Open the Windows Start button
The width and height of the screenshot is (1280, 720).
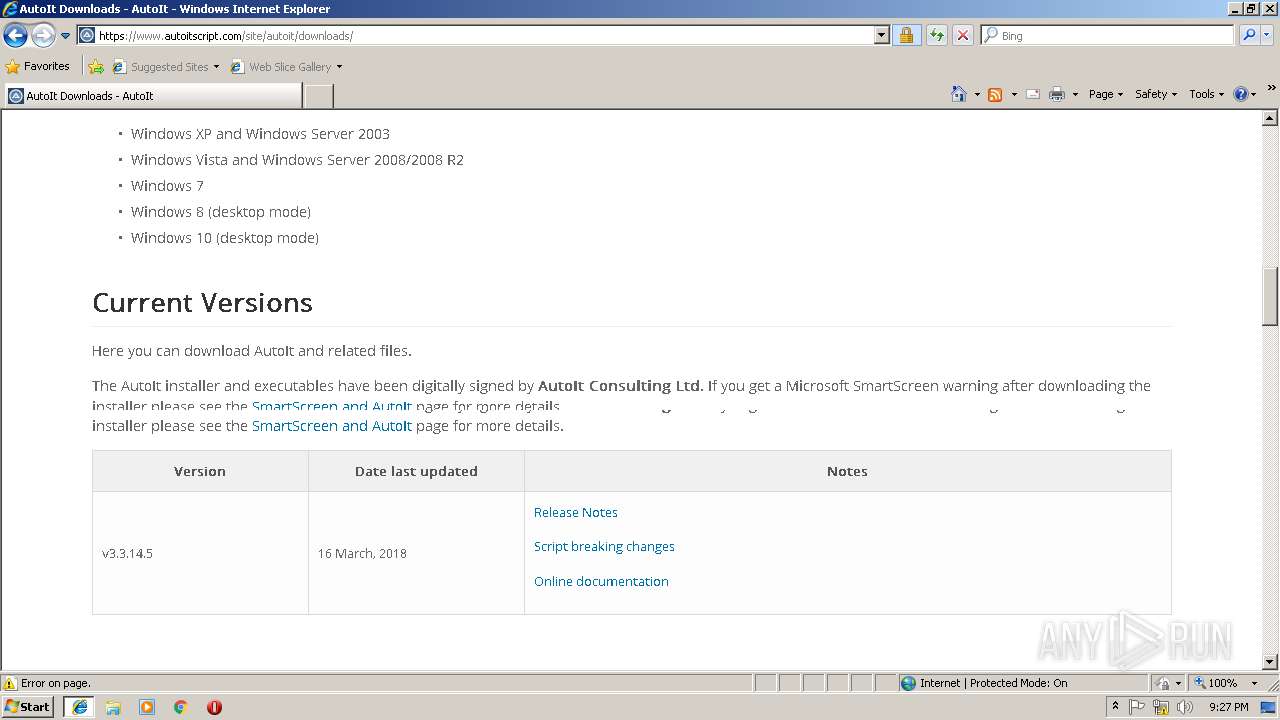coord(28,706)
